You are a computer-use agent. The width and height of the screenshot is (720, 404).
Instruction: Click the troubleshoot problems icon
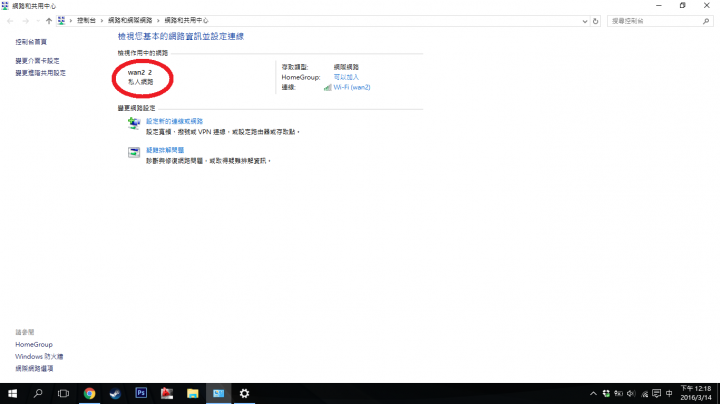pos(134,152)
